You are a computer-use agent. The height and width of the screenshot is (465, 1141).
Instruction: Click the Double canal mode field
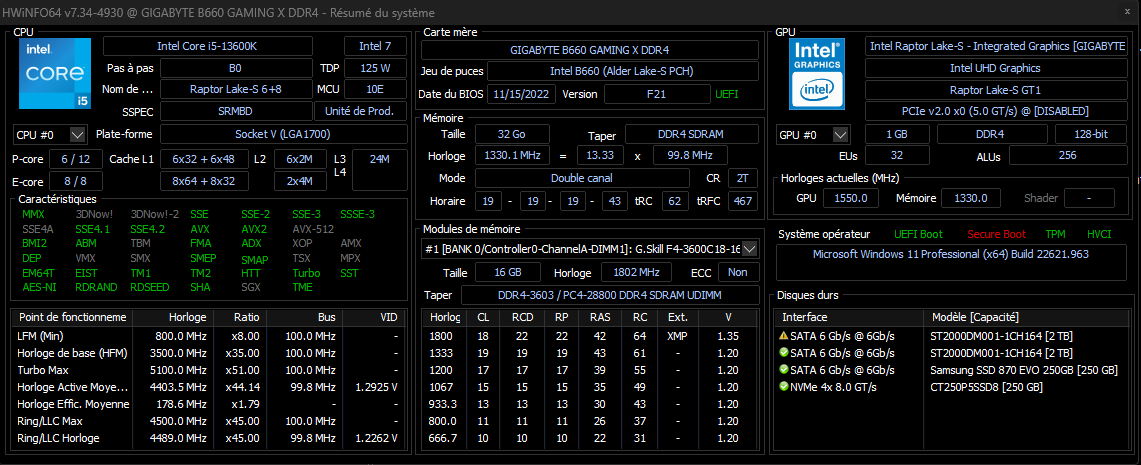[x=582, y=178]
